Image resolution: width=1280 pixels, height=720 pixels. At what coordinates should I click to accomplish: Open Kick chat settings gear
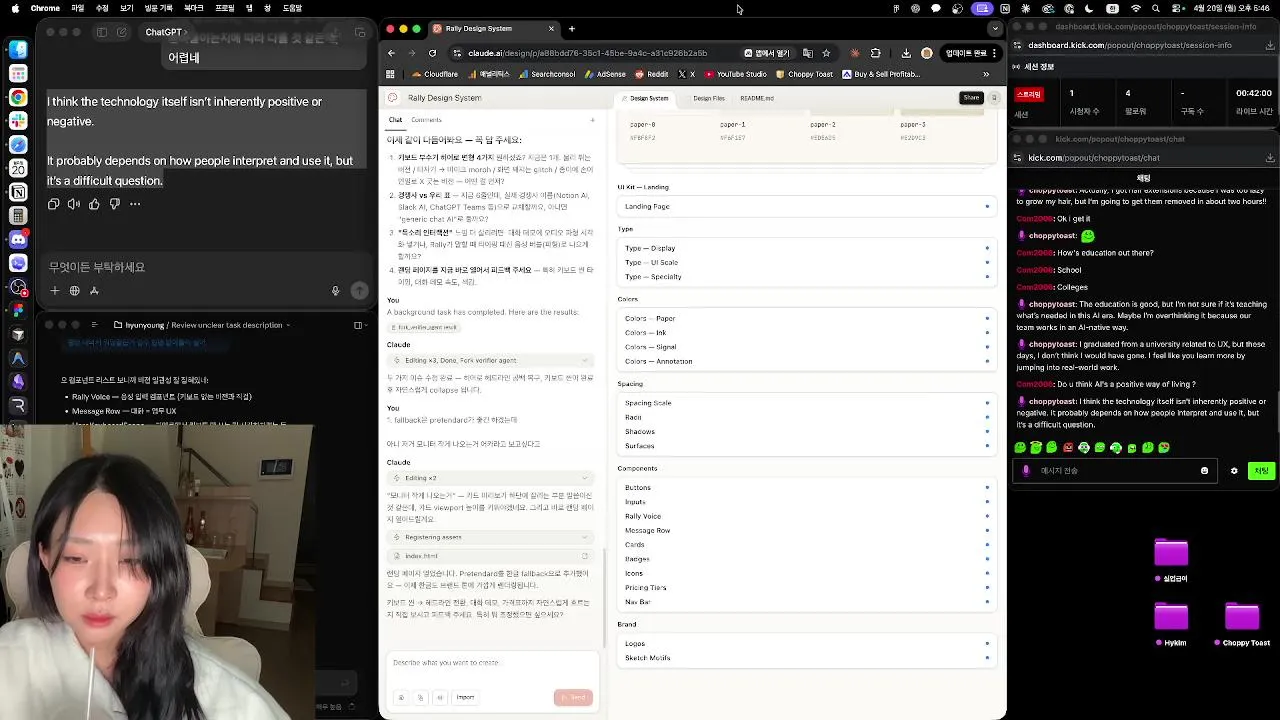(1234, 471)
